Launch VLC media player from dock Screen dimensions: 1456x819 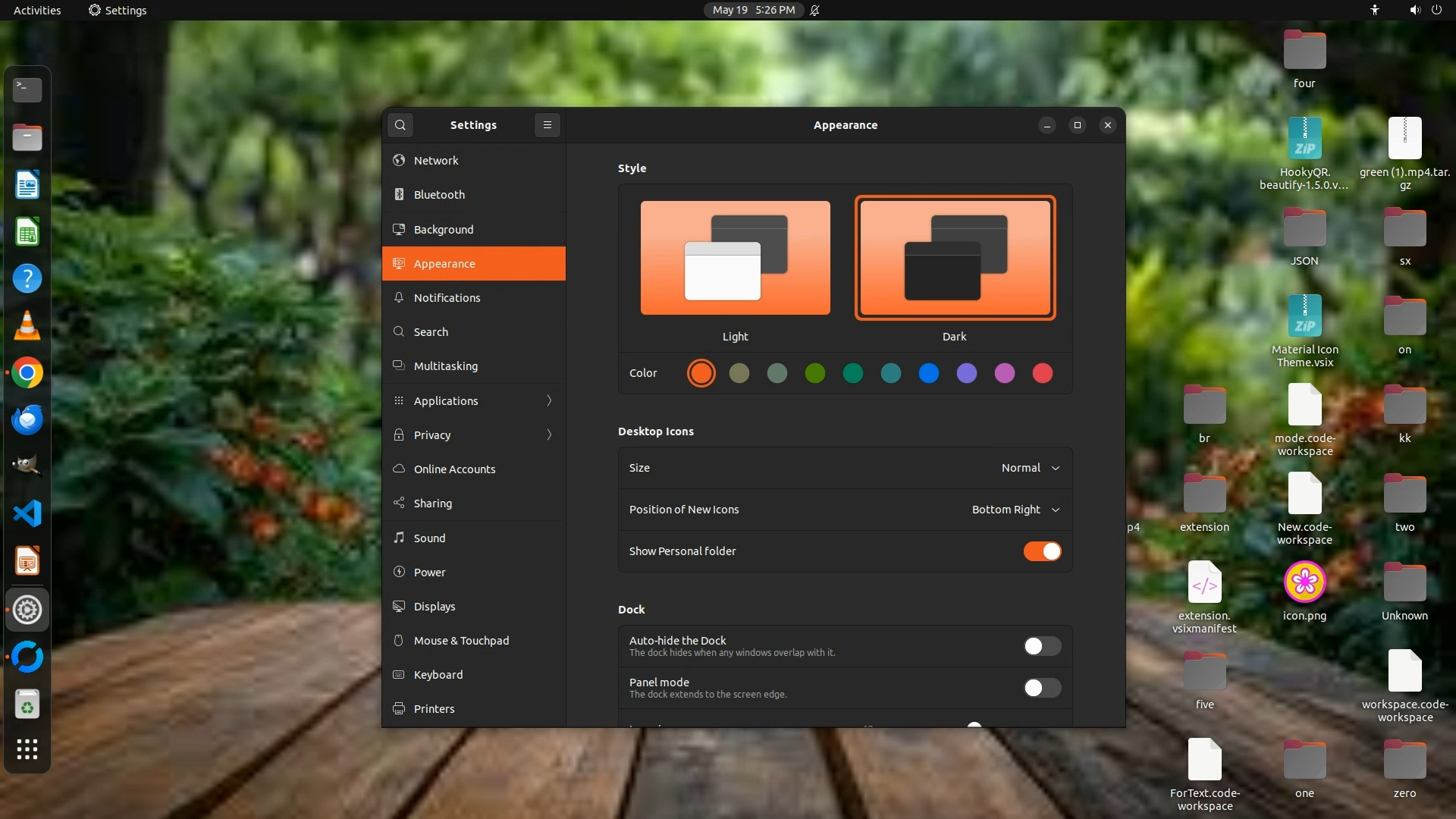27,326
